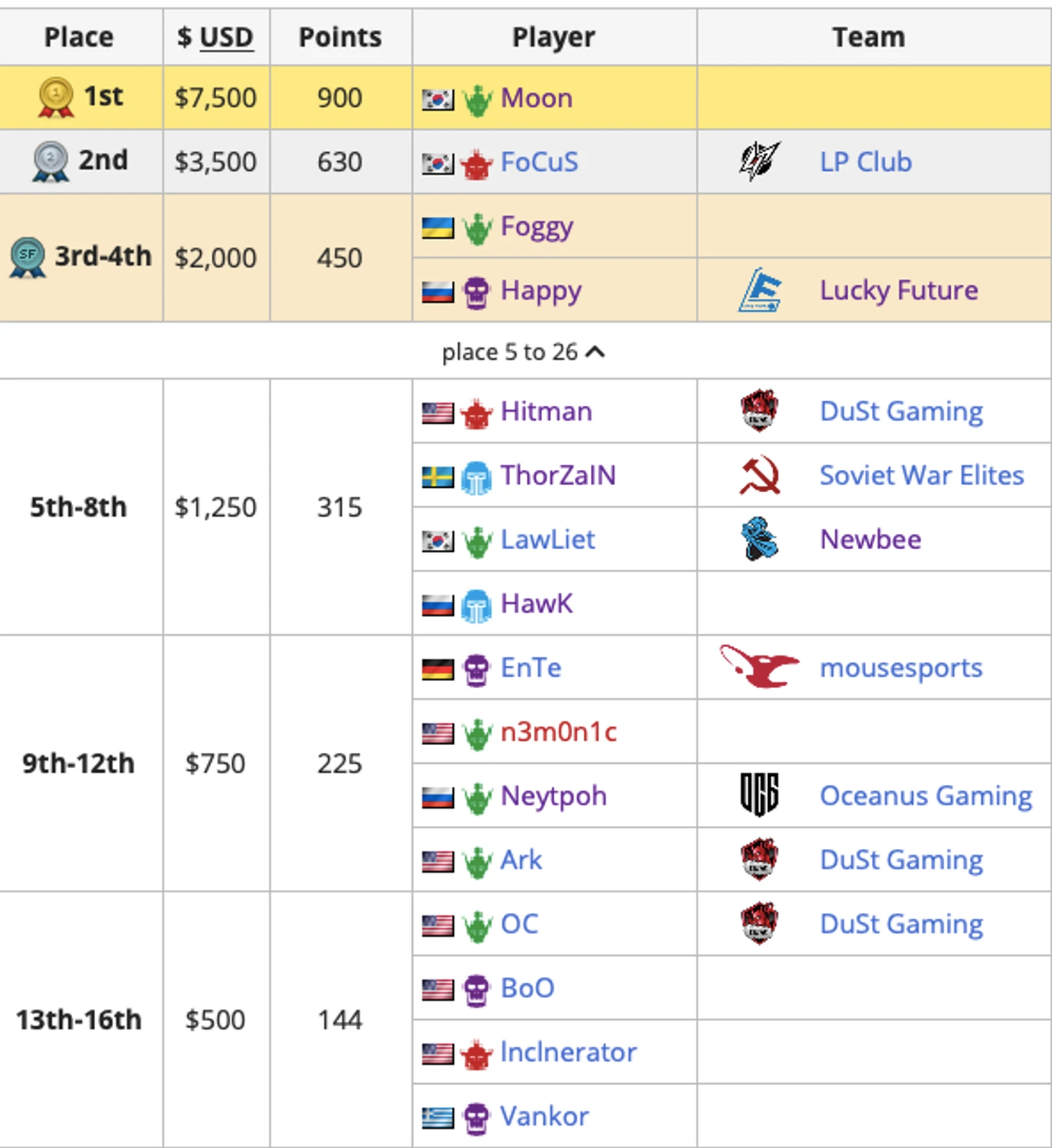Click the Human race icon beside ThorZaIN
Image resolution: width=1052 pixels, height=1148 pixels.
476,477
